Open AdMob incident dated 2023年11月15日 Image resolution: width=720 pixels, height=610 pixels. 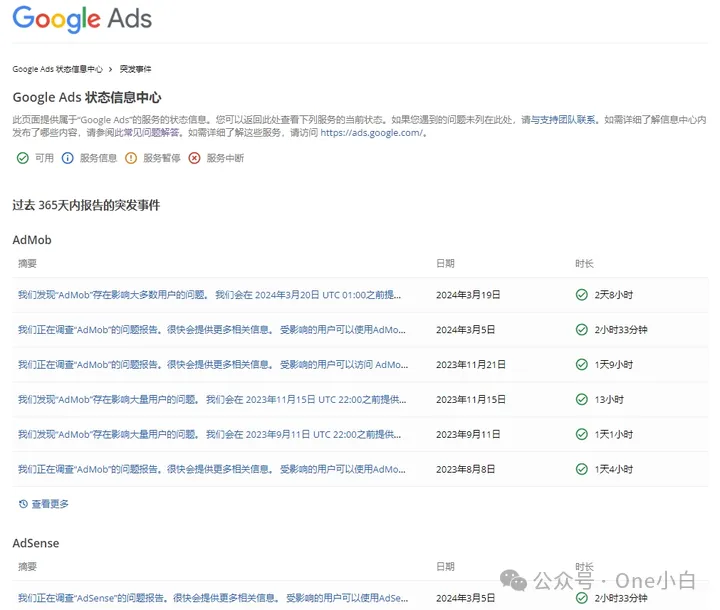pyautogui.click(x=212, y=400)
